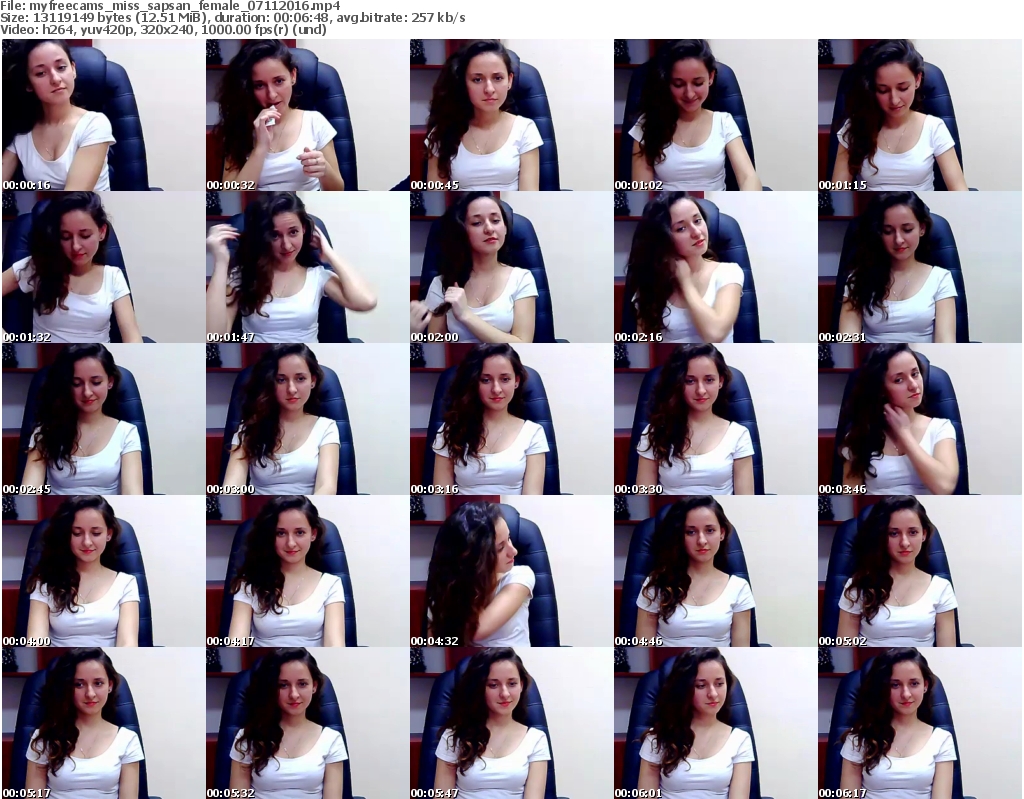Select the thumbnail stamped 00:00:45
1024x799 pixels.
point(511,115)
